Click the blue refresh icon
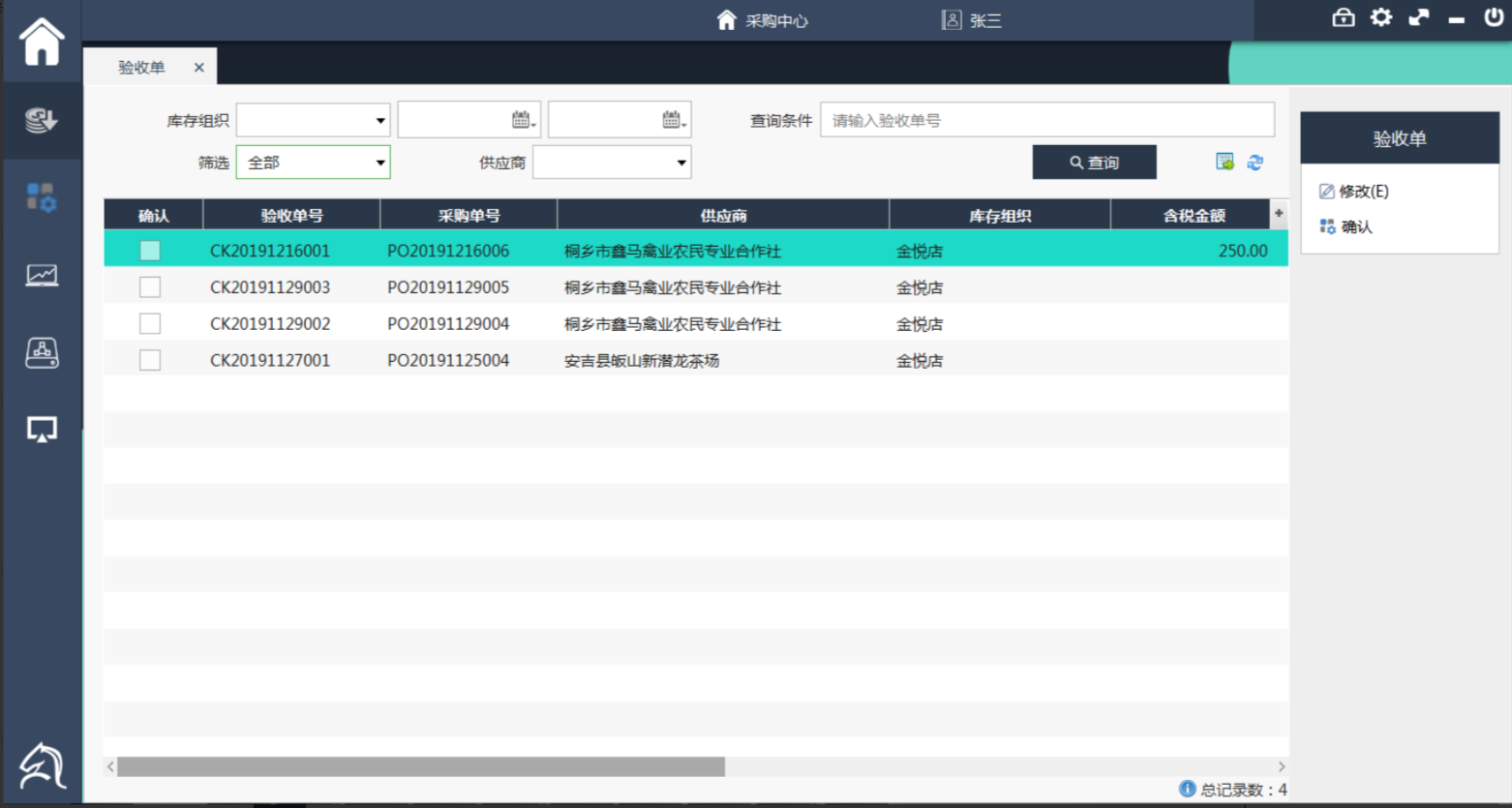 1255,163
